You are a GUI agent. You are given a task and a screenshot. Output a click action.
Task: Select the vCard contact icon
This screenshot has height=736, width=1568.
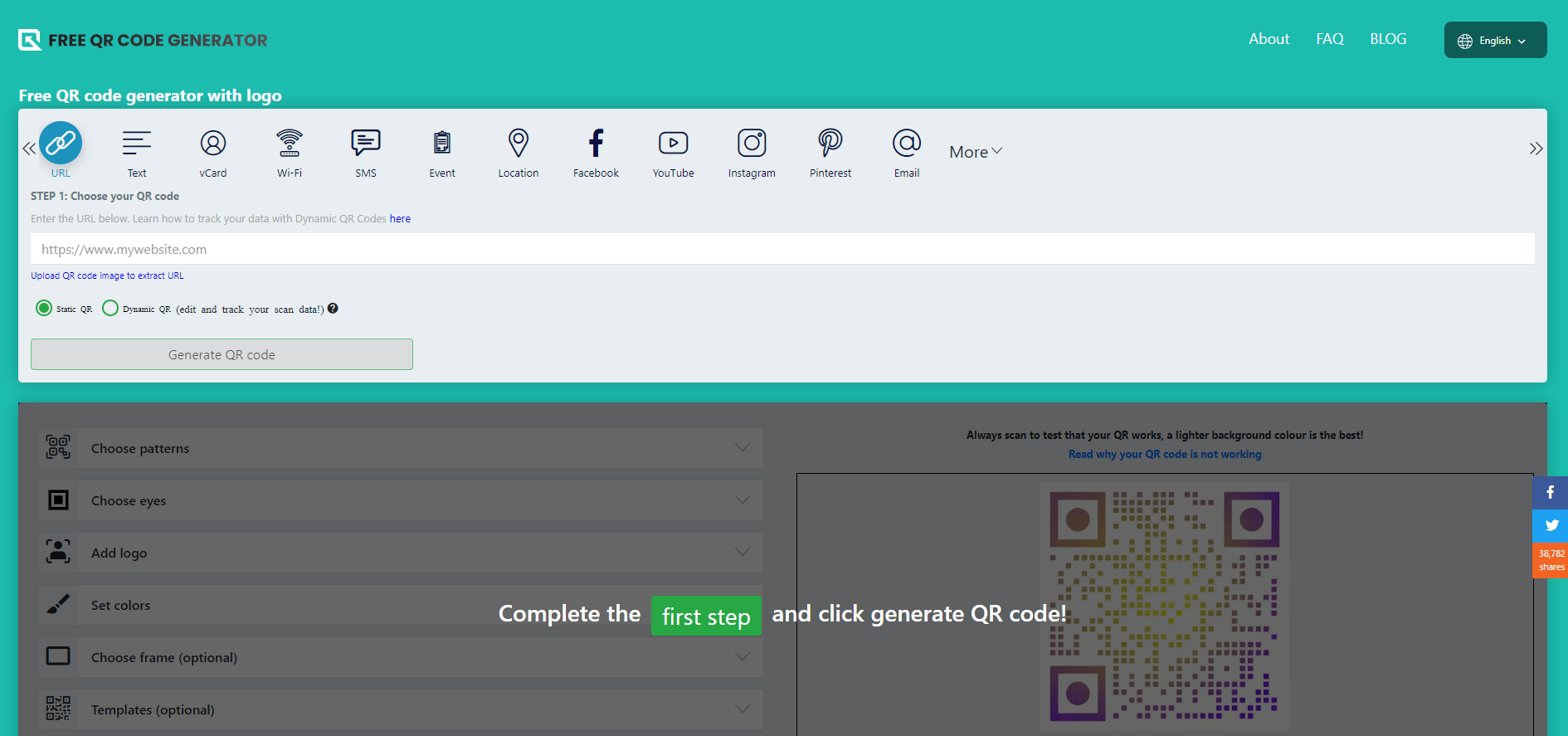tap(213, 143)
